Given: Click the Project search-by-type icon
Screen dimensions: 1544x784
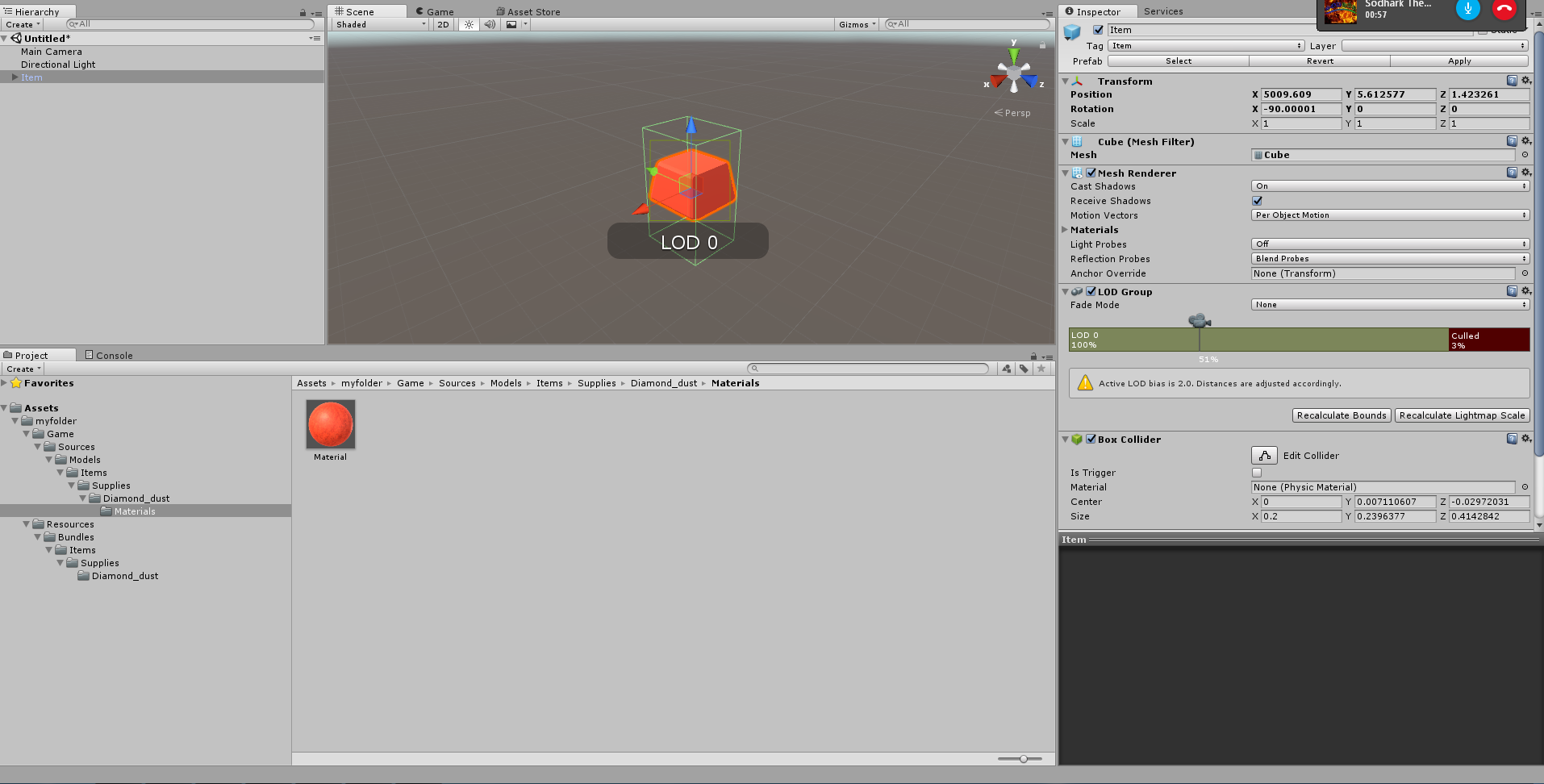Looking at the screenshot, I should pyautogui.click(x=1006, y=369).
